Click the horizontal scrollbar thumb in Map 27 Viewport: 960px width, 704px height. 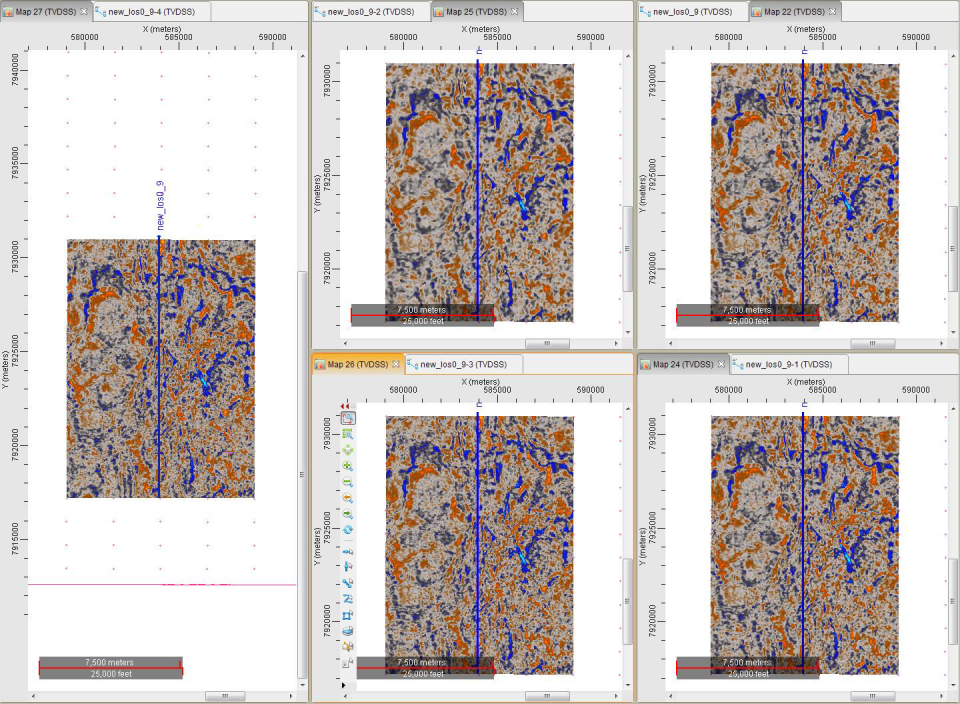(x=225, y=696)
